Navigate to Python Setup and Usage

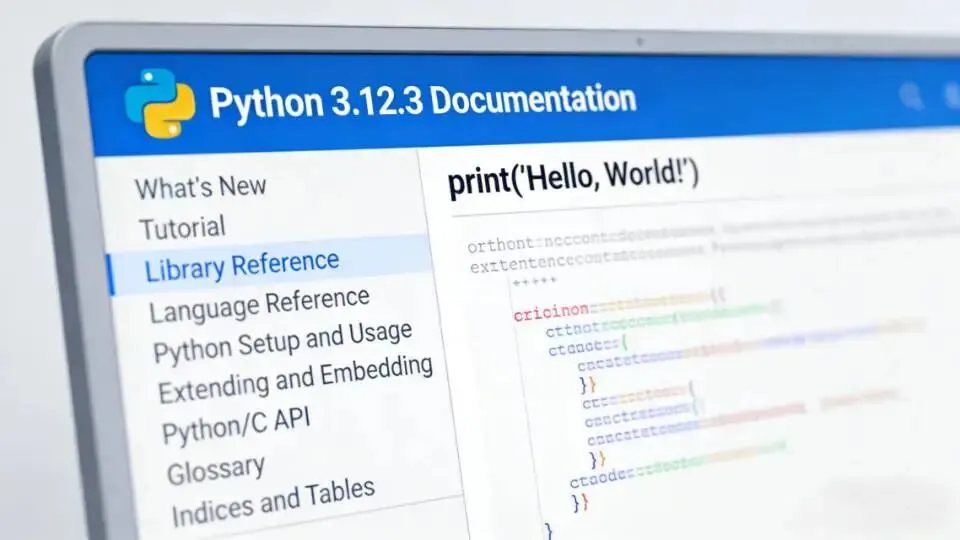point(283,342)
